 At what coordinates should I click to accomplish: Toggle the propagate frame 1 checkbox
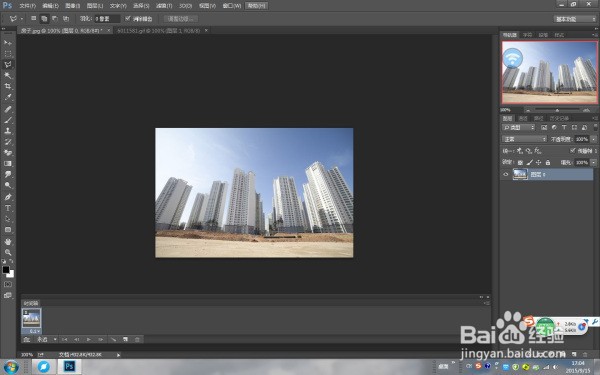(572, 151)
